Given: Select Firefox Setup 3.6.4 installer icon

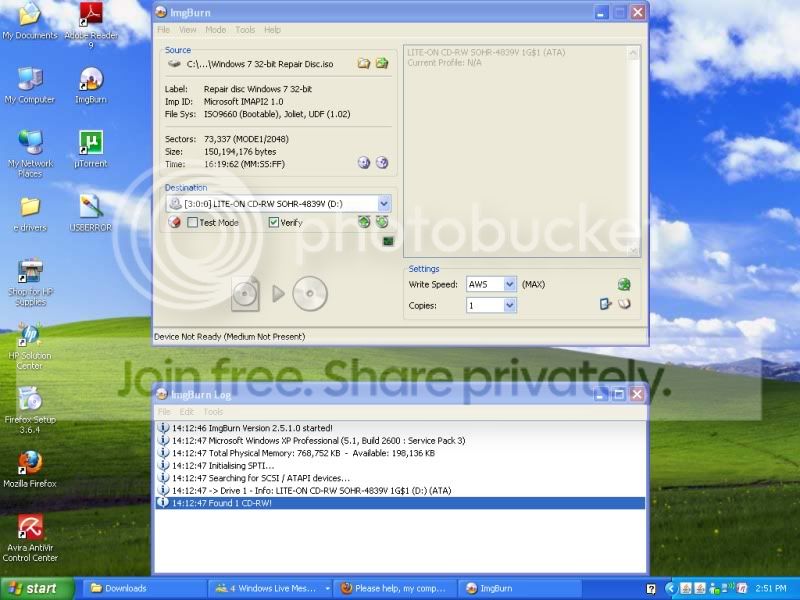Looking at the screenshot, I should pyautogui.click(x=30, y=411).
